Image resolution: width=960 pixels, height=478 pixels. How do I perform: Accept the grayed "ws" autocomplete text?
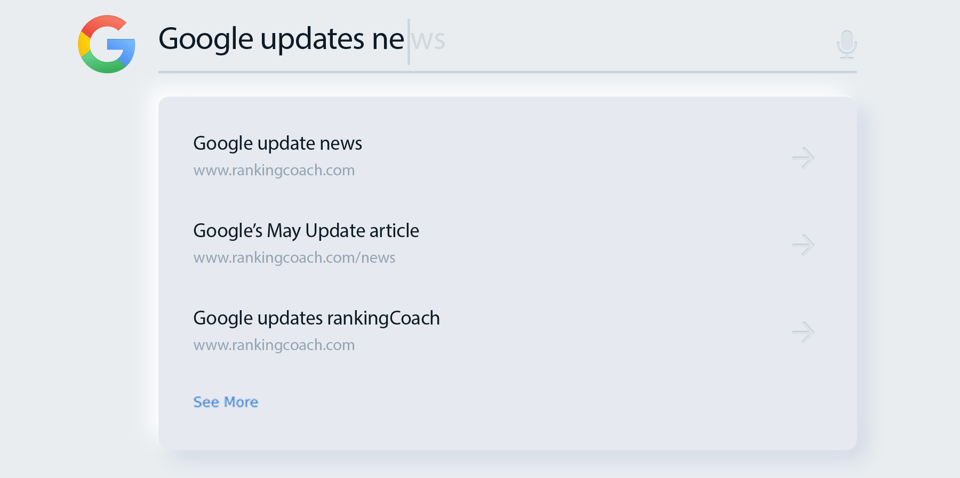coord(428,40)
